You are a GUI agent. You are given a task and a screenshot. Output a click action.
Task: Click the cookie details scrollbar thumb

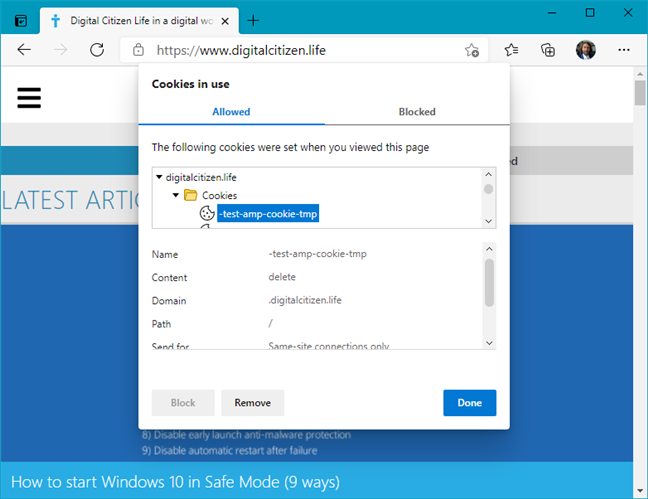[489, 282]
